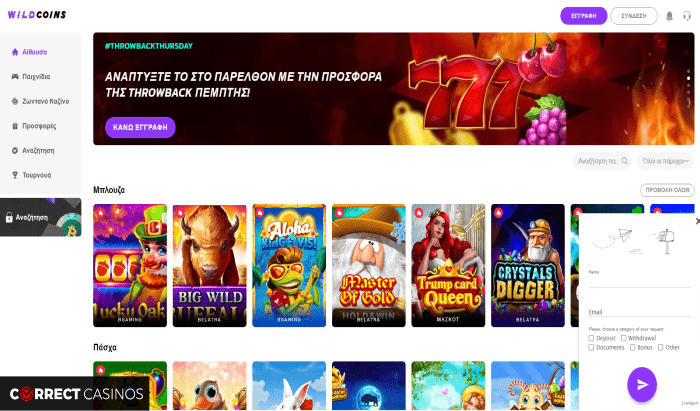Open headset support icon in header
The image size is (700, 411).
(687, 16)
